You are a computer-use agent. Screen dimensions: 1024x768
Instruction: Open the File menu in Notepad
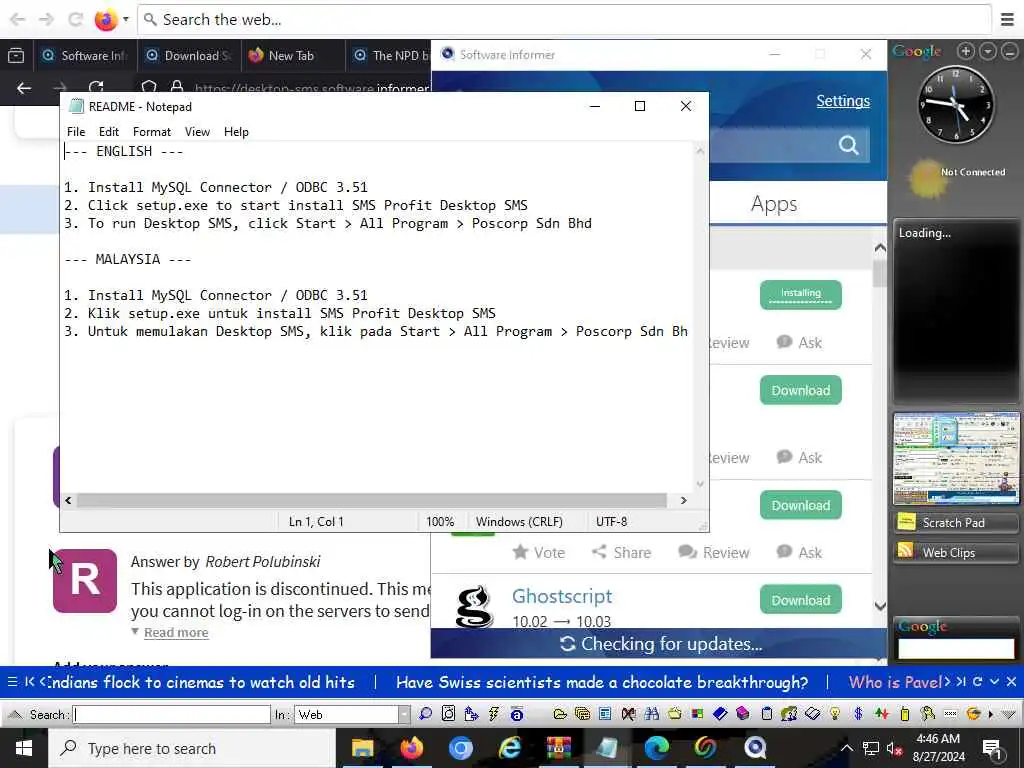(x=76, y=131)
